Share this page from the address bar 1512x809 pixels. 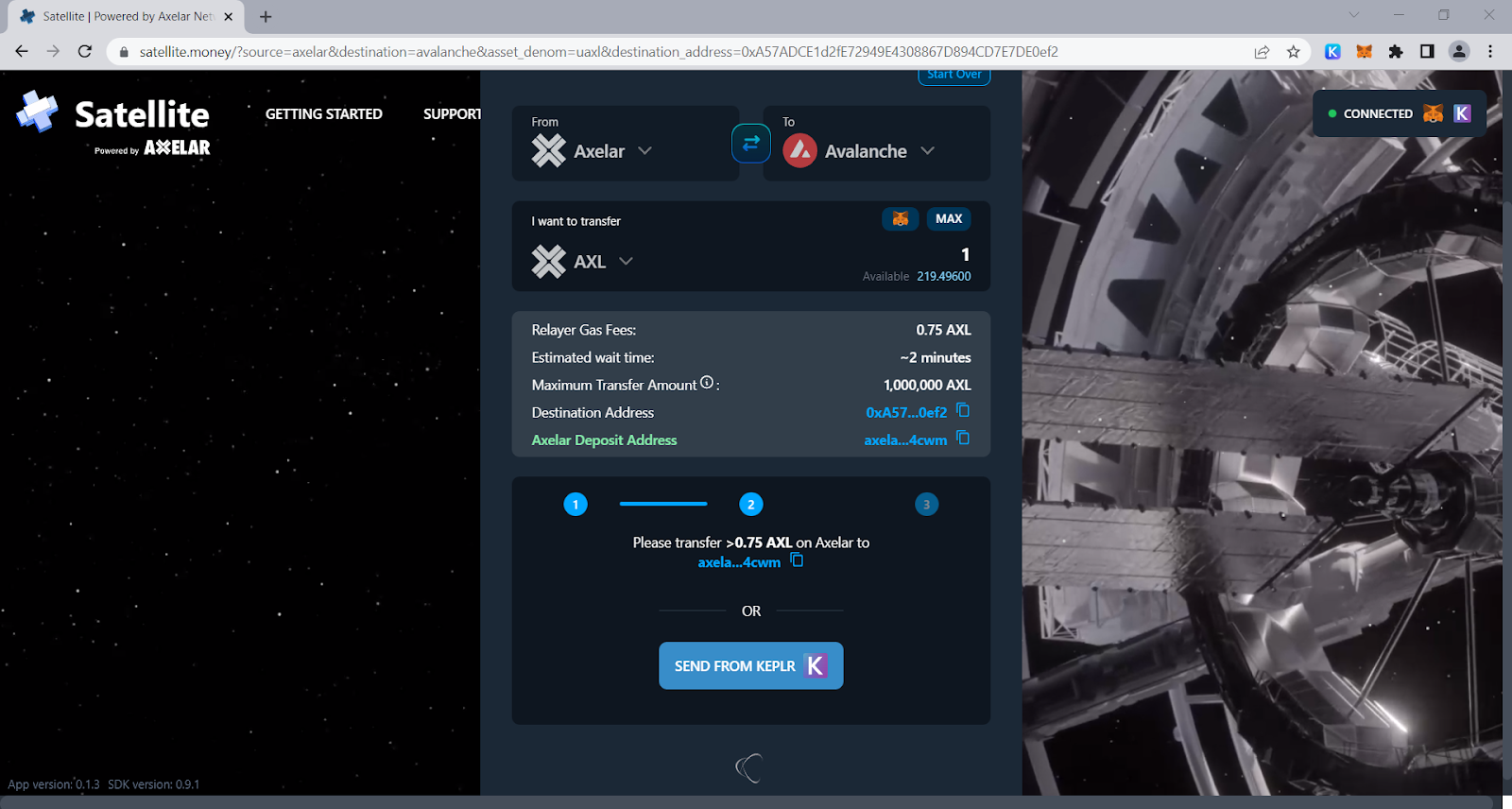pyautogui.click(x=1262, y=52)
